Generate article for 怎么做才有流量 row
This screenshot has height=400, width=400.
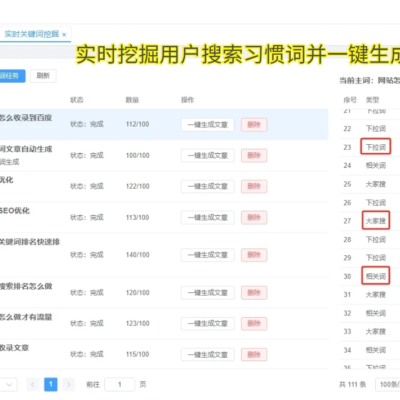click(208, 323)
